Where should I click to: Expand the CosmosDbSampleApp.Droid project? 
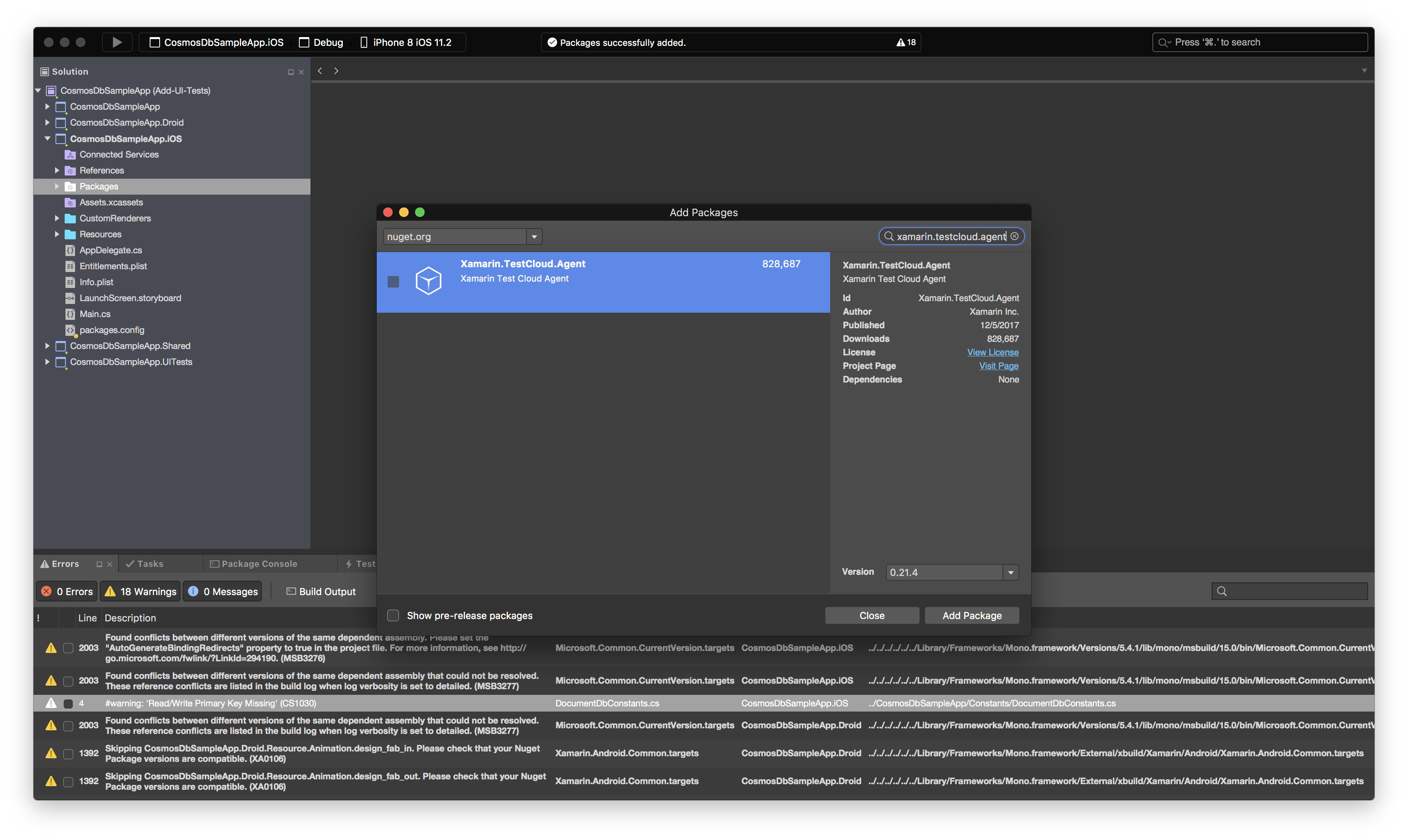47,122
